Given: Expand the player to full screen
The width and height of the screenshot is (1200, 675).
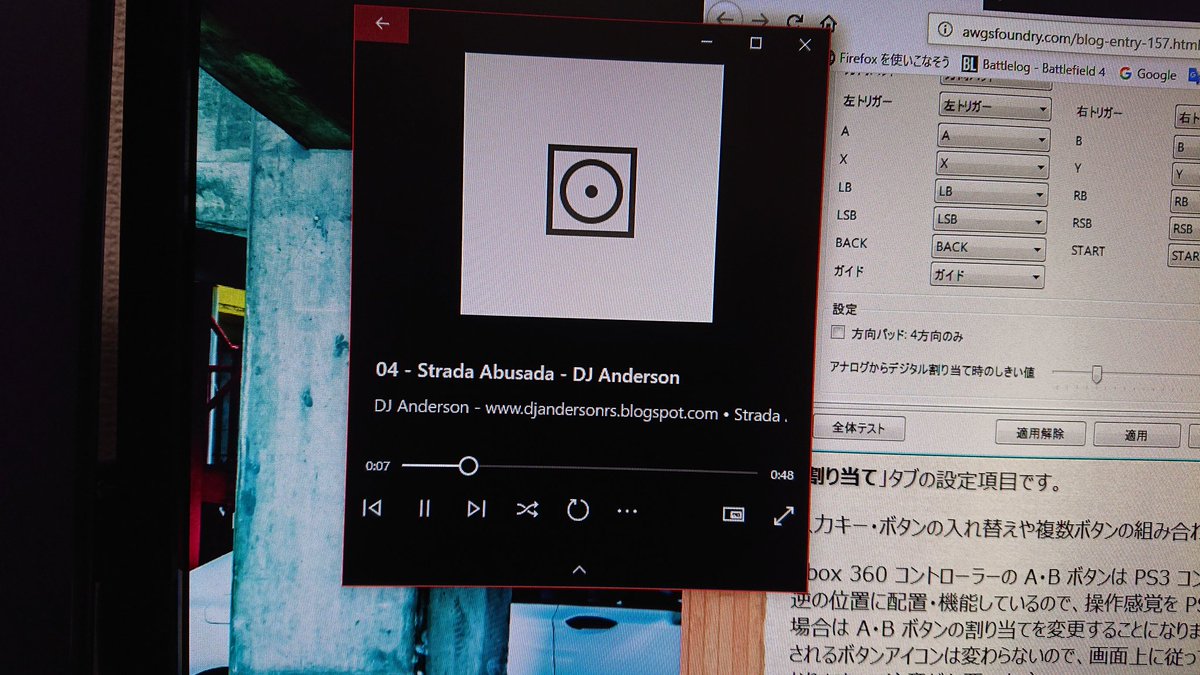Looking at the screenshot, I should pyautogui.click(x=784, y=516).
